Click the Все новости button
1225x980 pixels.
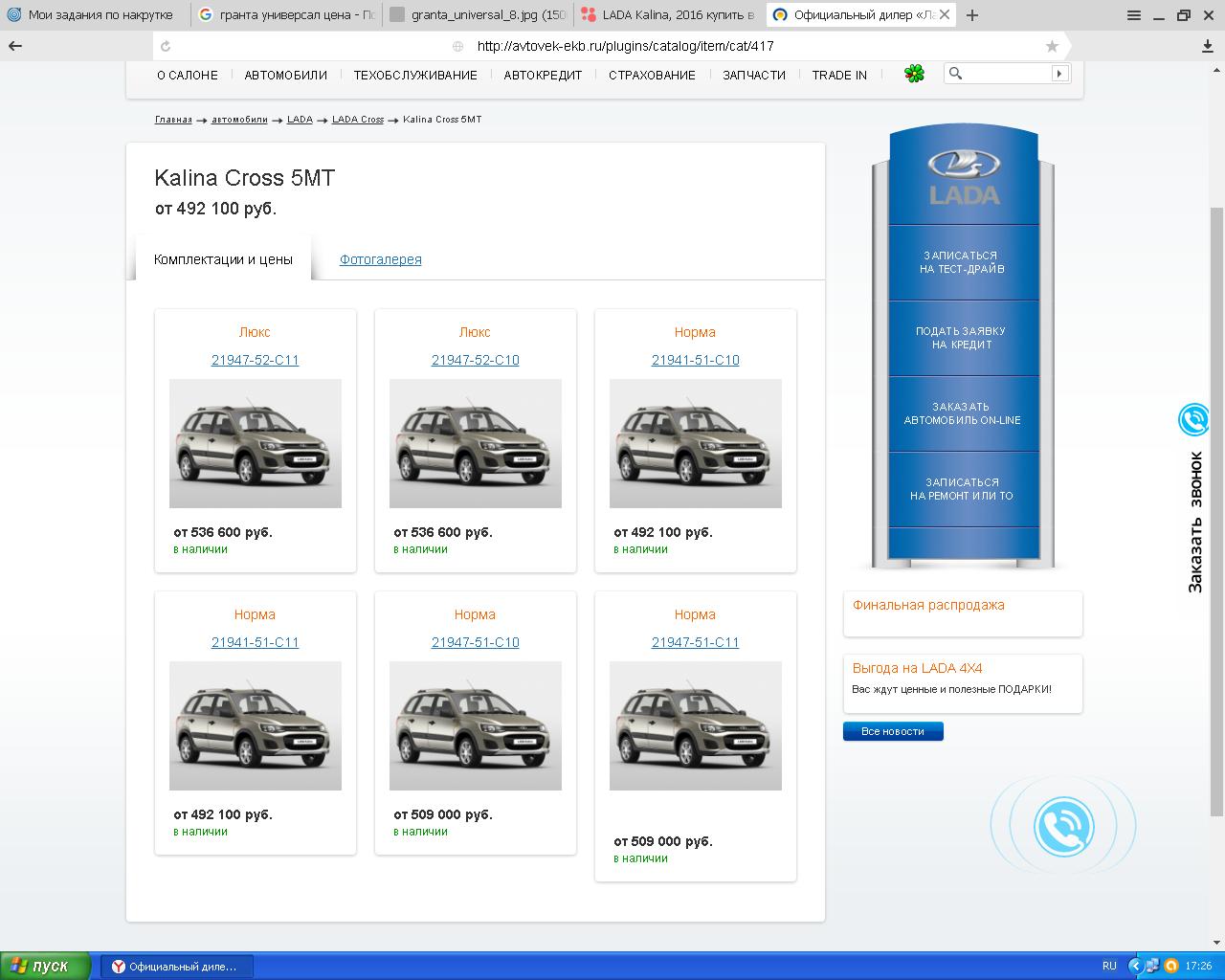[x=892, y=731]
